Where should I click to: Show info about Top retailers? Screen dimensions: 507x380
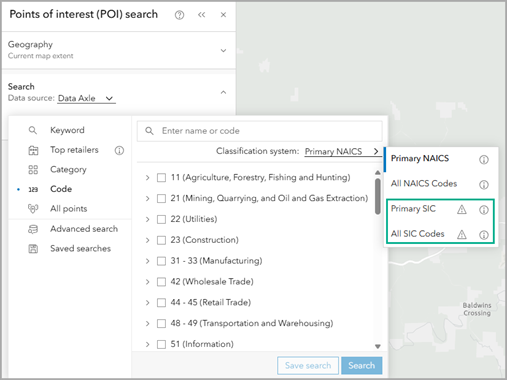pos(119,151)
